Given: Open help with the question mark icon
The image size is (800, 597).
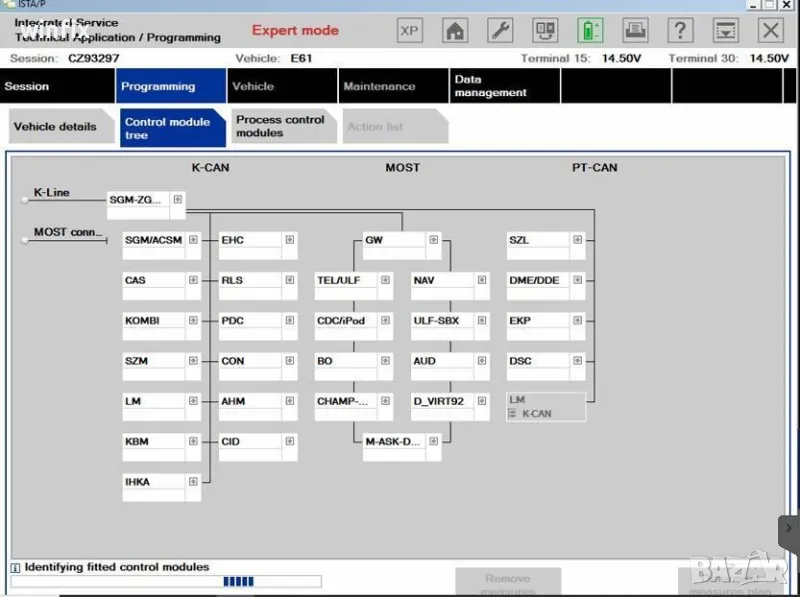Looking at the screenshot, I should coord(681,30).
